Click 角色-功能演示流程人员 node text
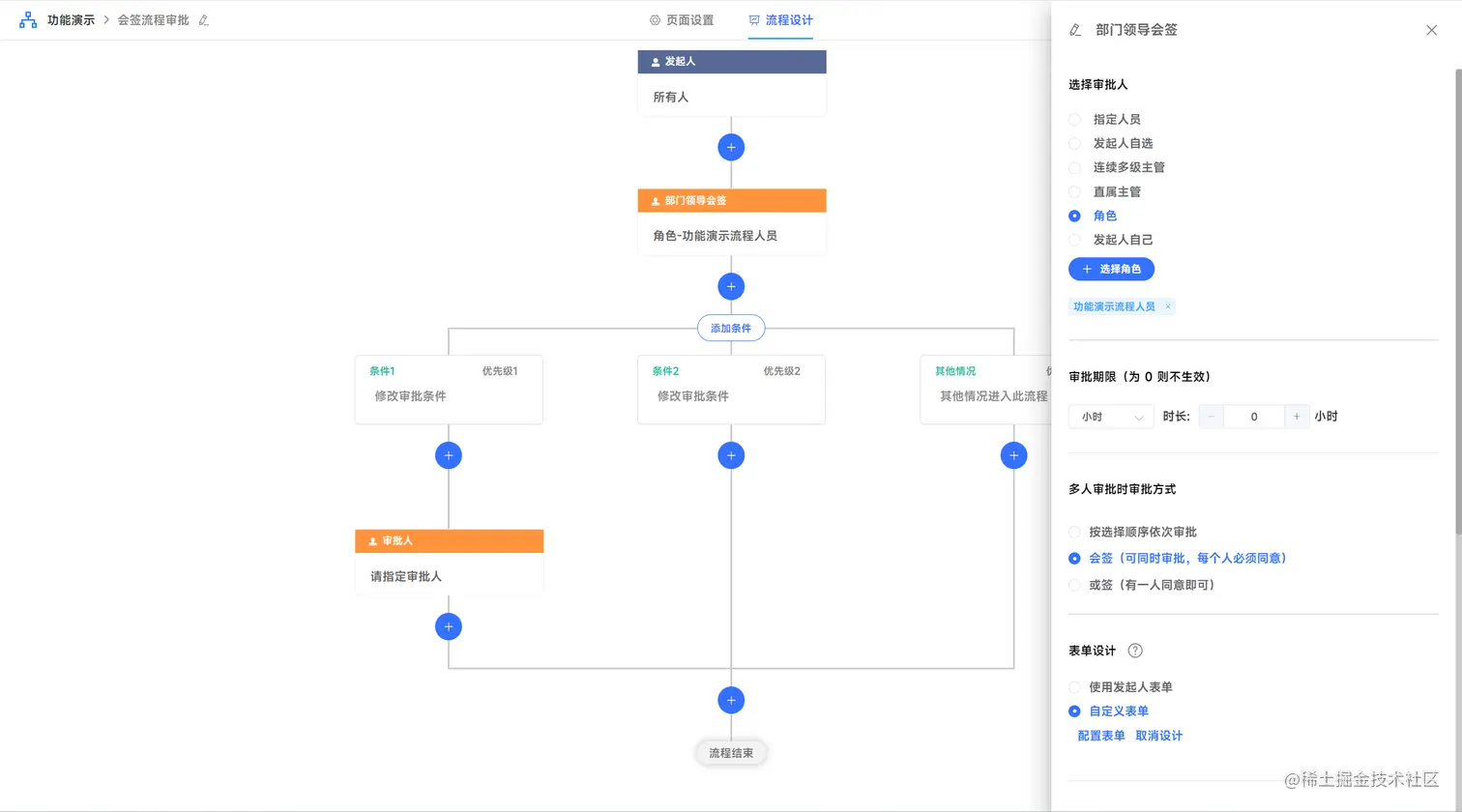The width and height of the screenshot is (1462, 812). pos(715,236)
